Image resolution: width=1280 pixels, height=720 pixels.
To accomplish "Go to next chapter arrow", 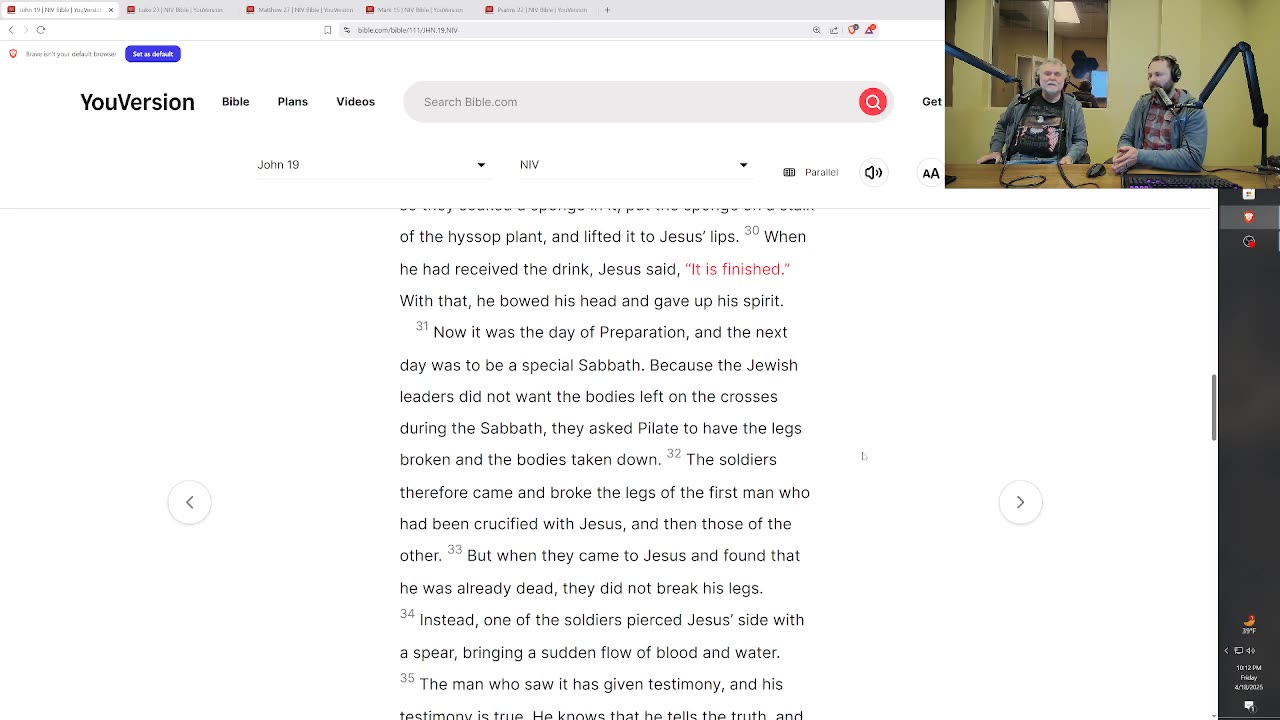I will (1020, 502).
